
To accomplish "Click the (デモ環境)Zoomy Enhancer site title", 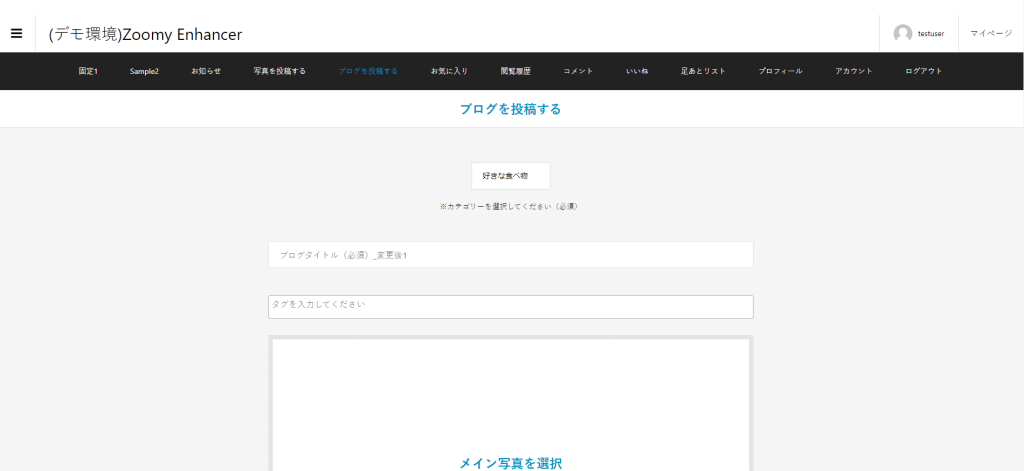I will point(145,34).
